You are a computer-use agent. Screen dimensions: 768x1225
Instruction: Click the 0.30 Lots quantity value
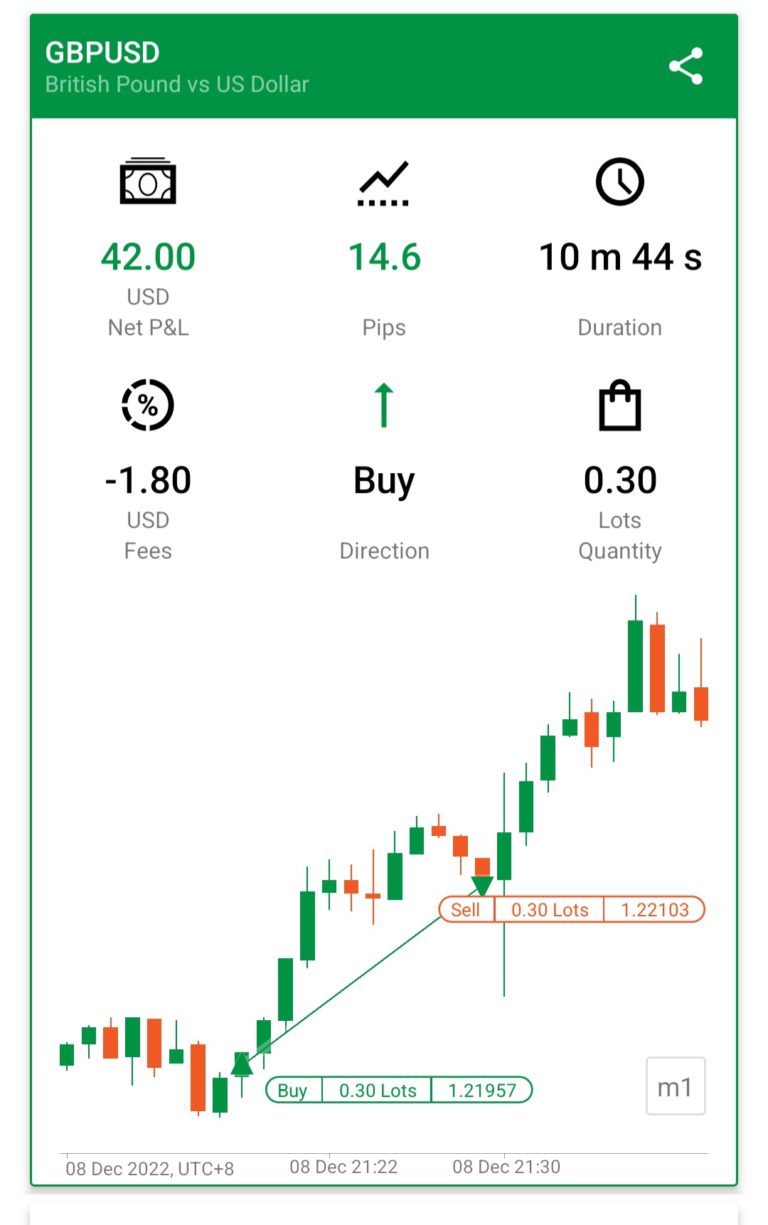pyautogui.click(x=620, y=480)
